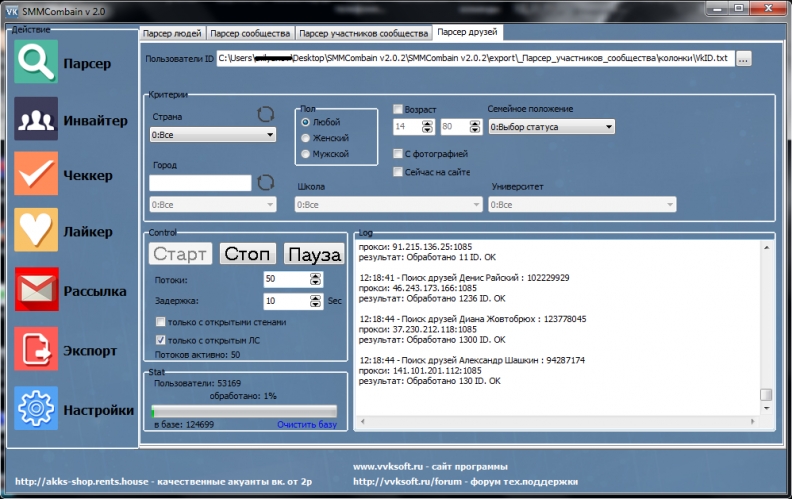The width and height of the screenshot is (792, 499).
Task: Uncheck только с открытым ЛС checkbox
Action: 161,340
